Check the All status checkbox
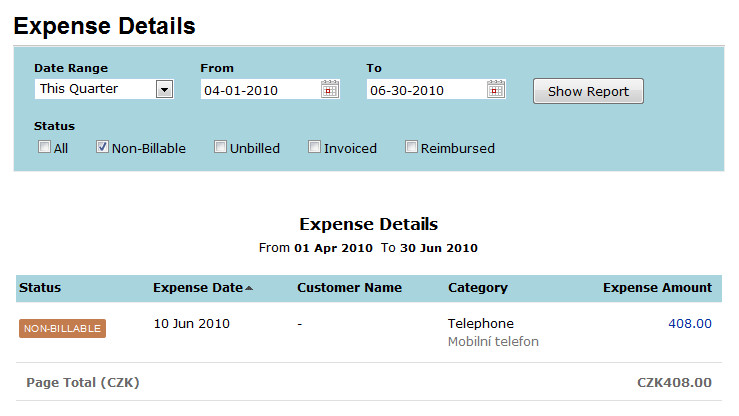 pos(44,147)
